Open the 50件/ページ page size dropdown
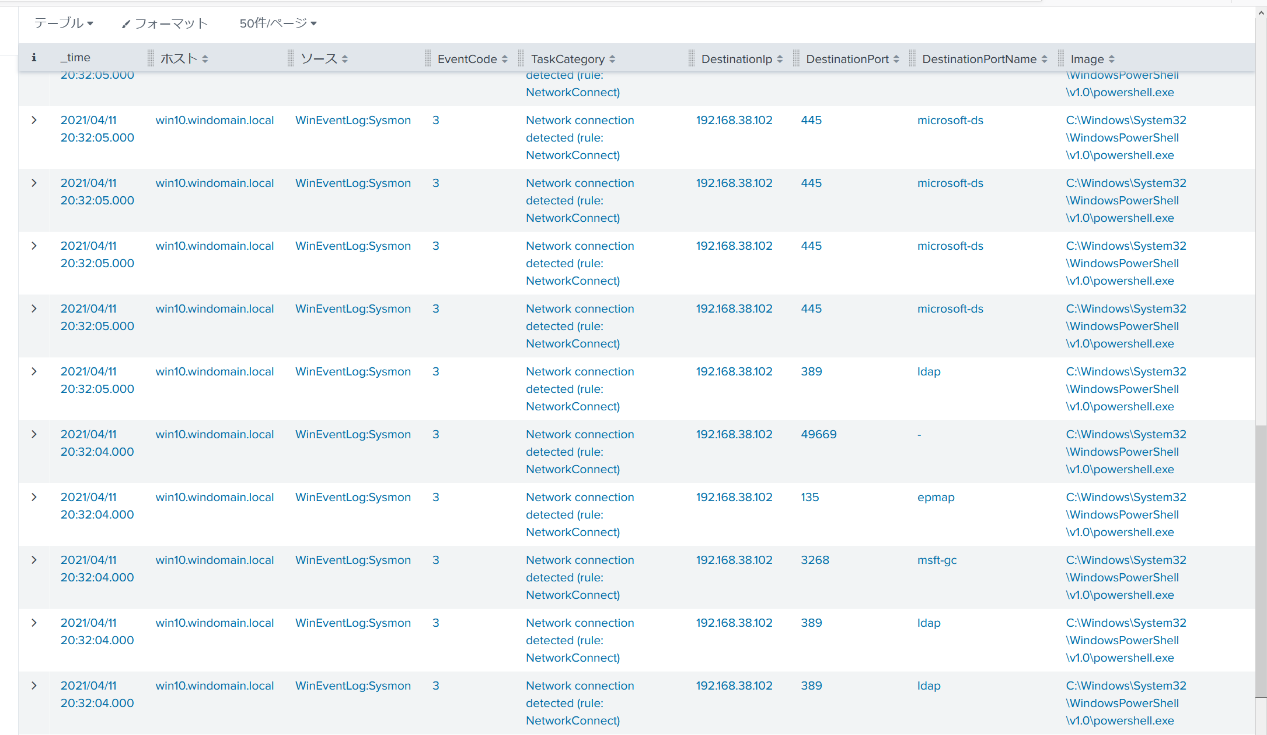Screen dimensions: 1267x735 pos(278,23)
